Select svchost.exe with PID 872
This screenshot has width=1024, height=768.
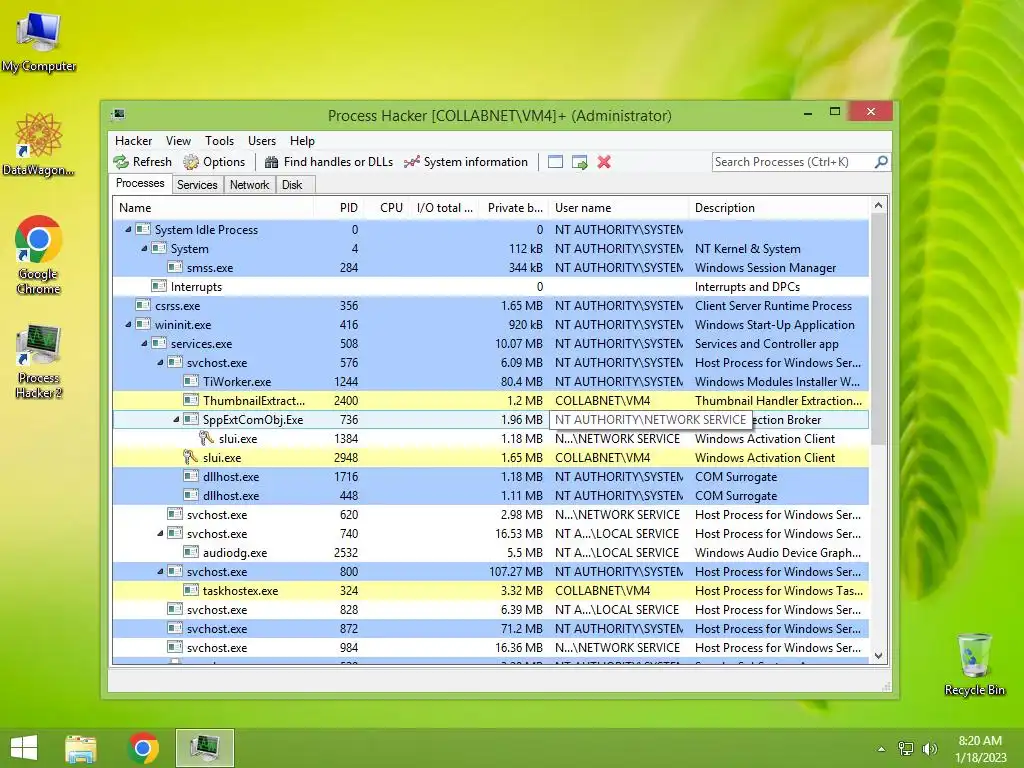(491, 628)
